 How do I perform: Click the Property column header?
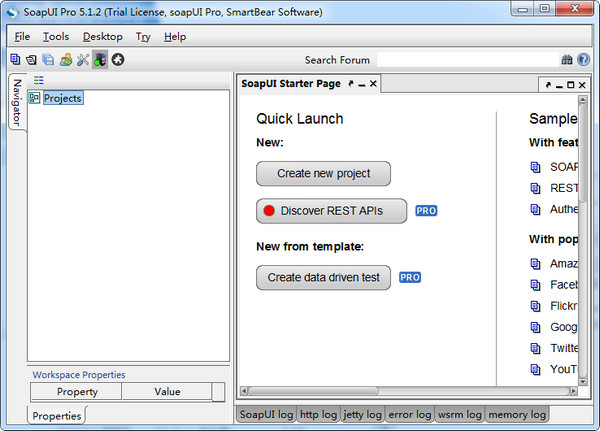76,392
